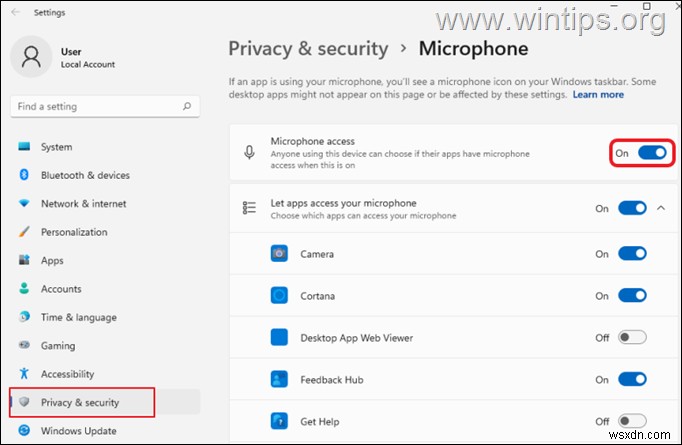Open the Learn more link
Screen dimensions: 682x445
point(598,95)
